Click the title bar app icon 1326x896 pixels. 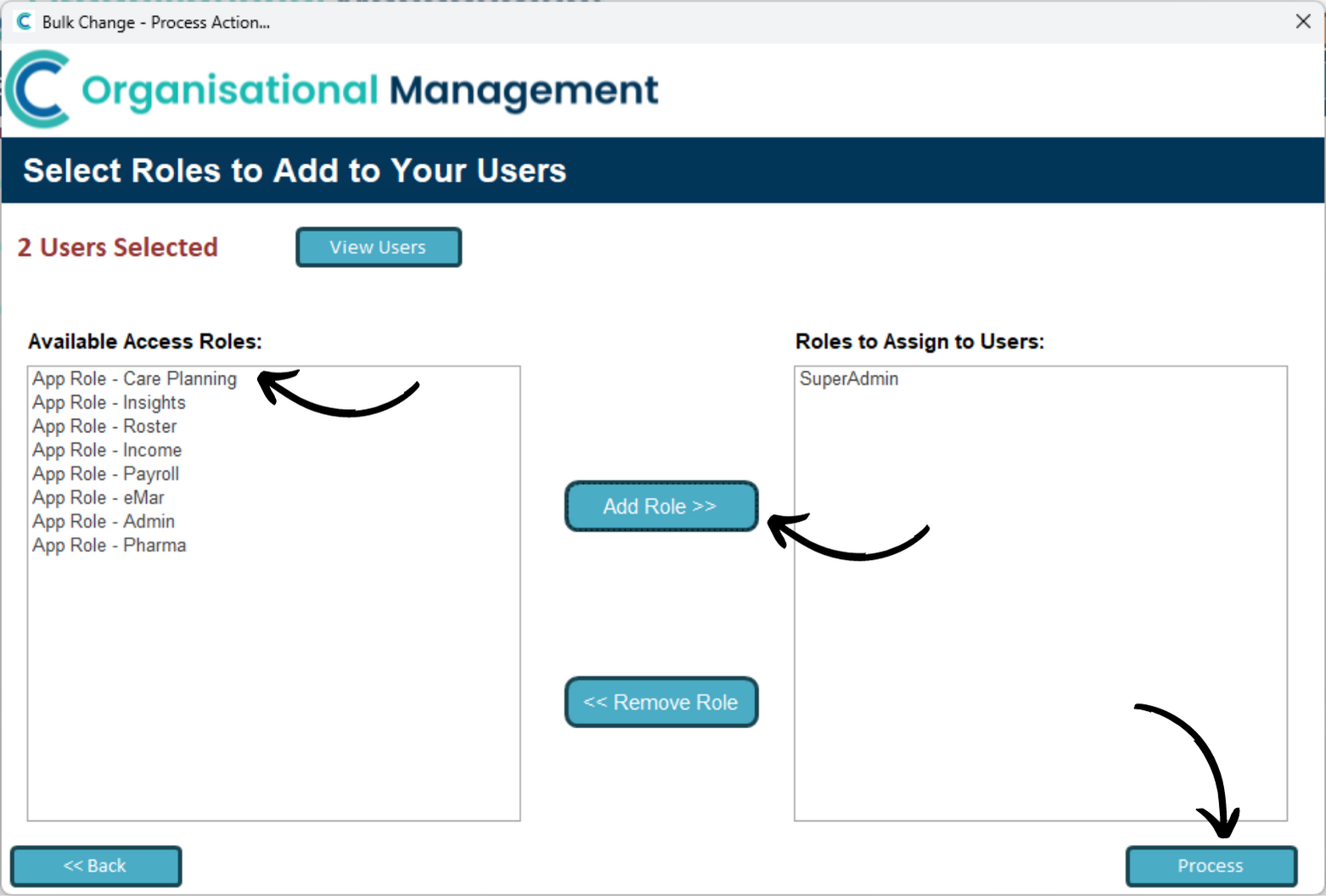pos(24,21)
